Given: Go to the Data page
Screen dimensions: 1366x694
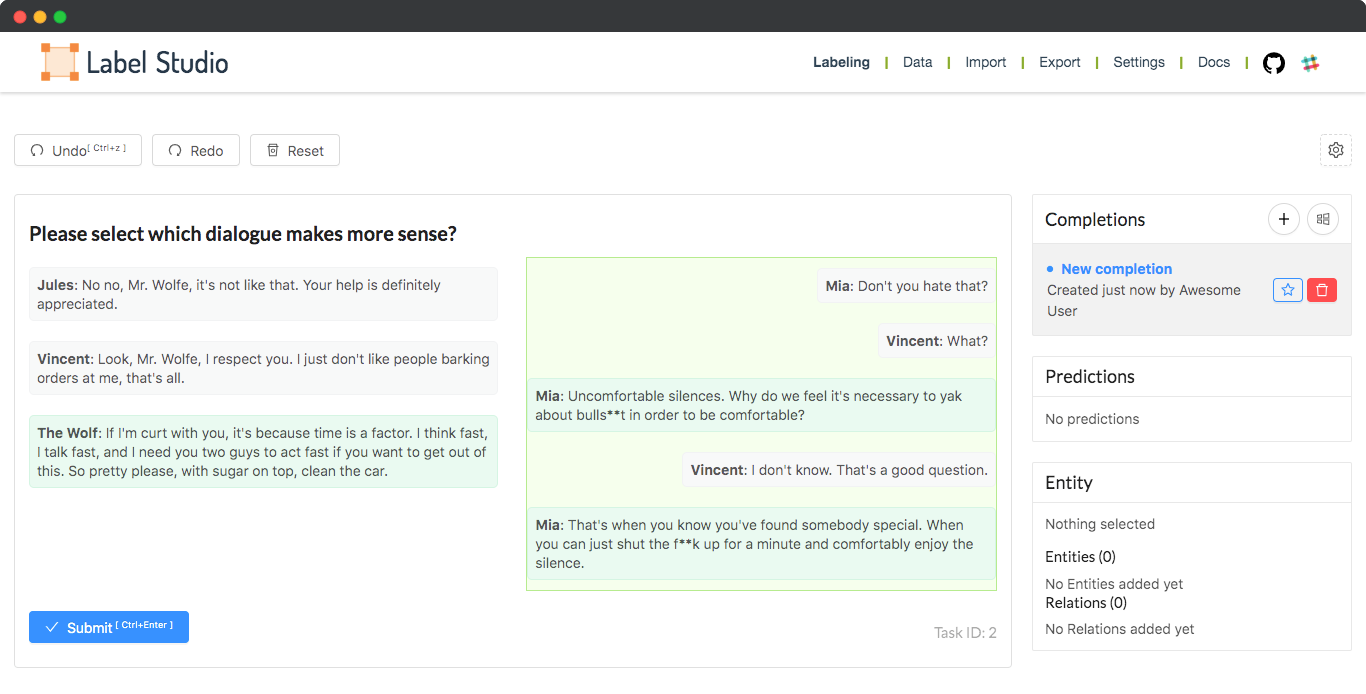Looking at the screenshot, I should point(917,62).
